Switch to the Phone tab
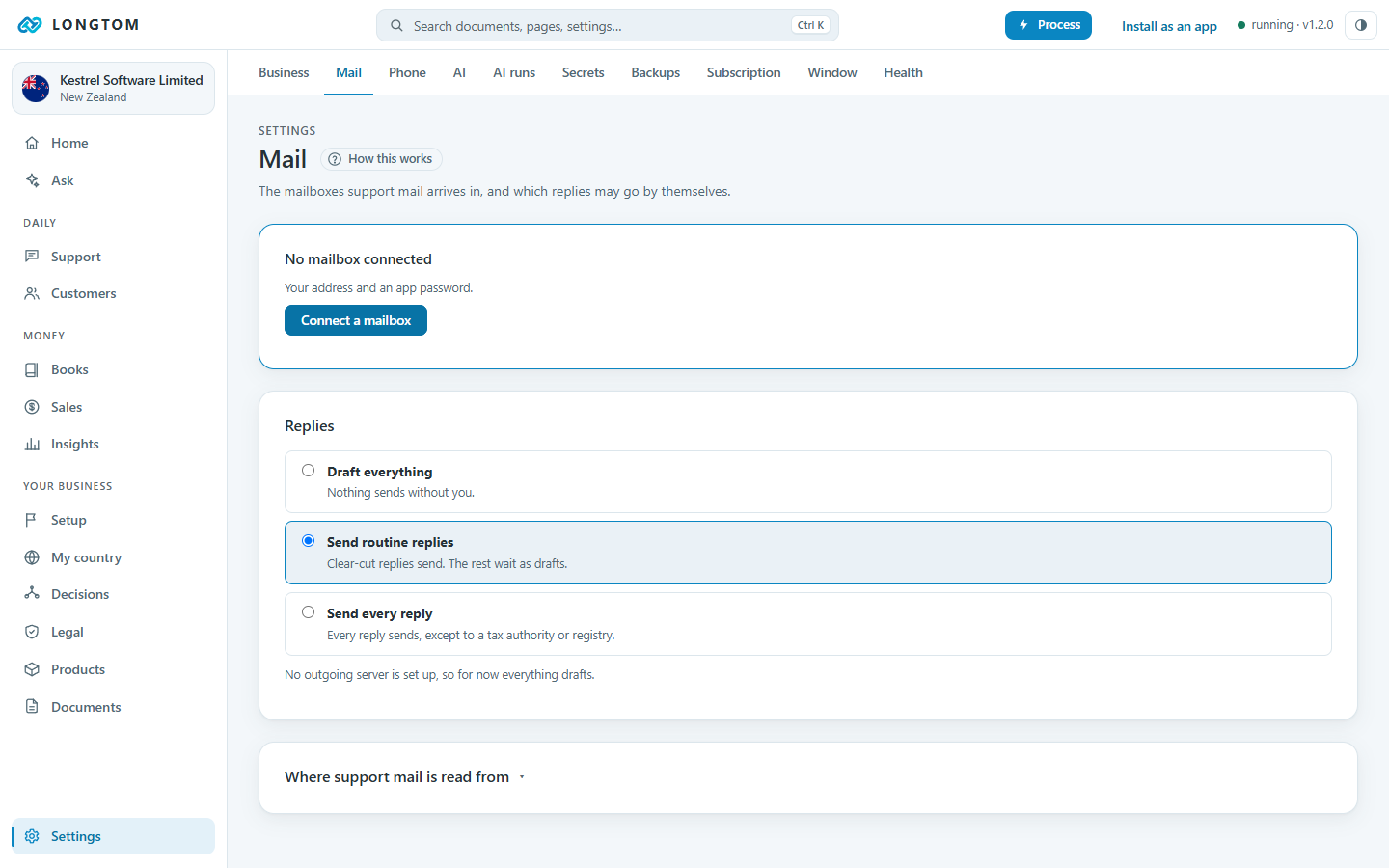Viewport: 1389px width, 868px height. 407,72
